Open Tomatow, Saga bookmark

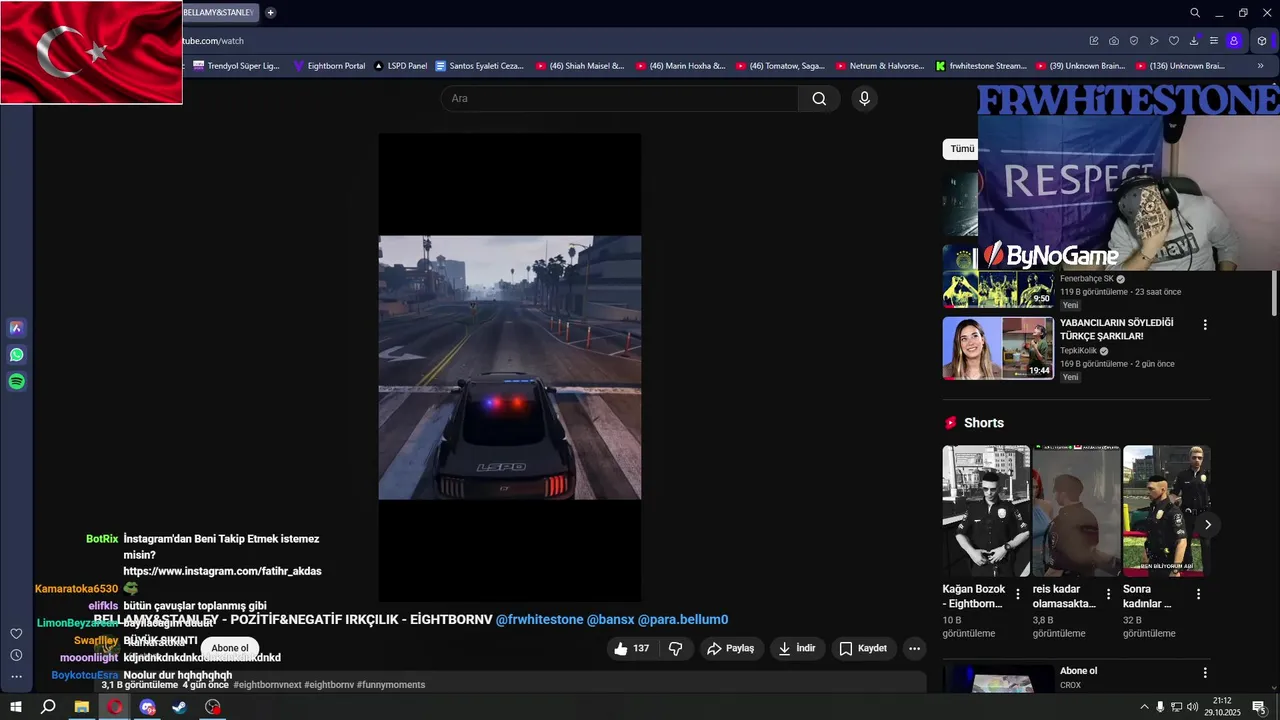780,66
